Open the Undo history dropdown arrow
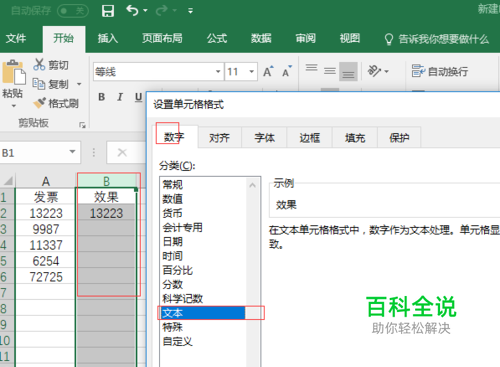500x367 pixels. pyautogui.click(x=145, y=11)
